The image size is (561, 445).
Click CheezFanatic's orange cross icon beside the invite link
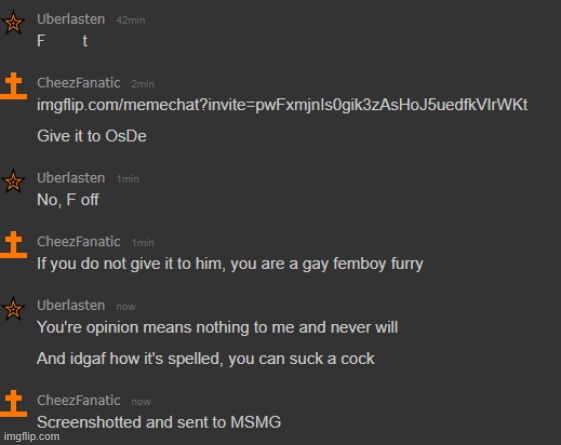click(13, 86)
